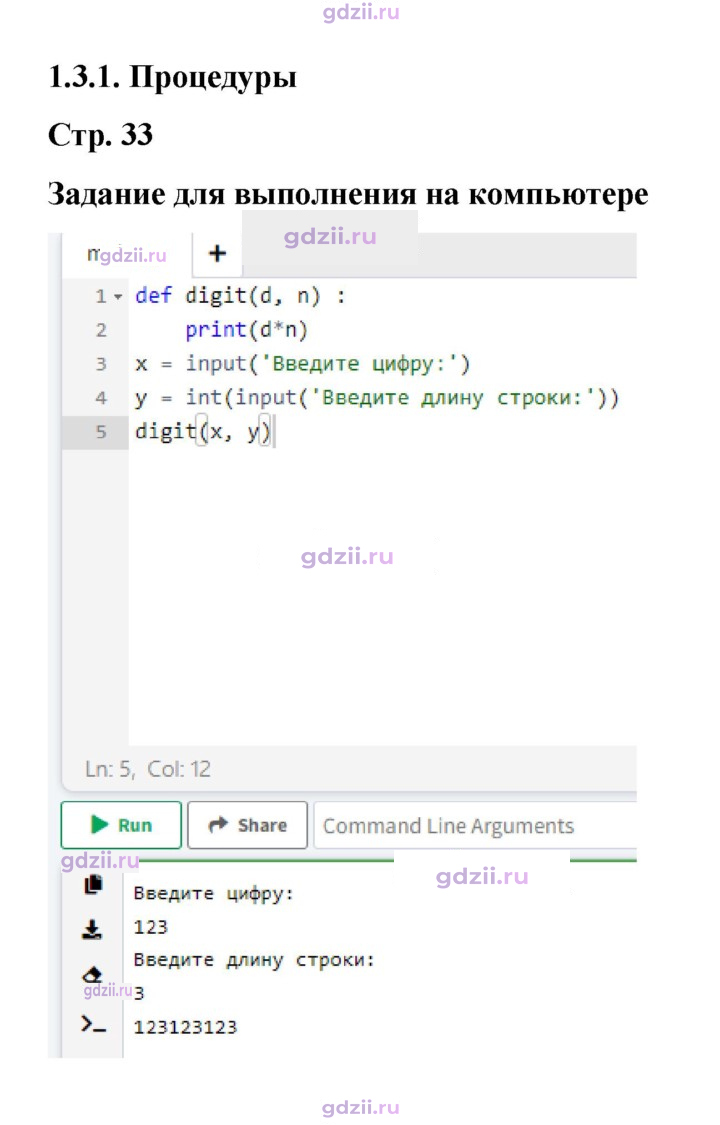Open terminal with the prompt icon

(93, 1025)
